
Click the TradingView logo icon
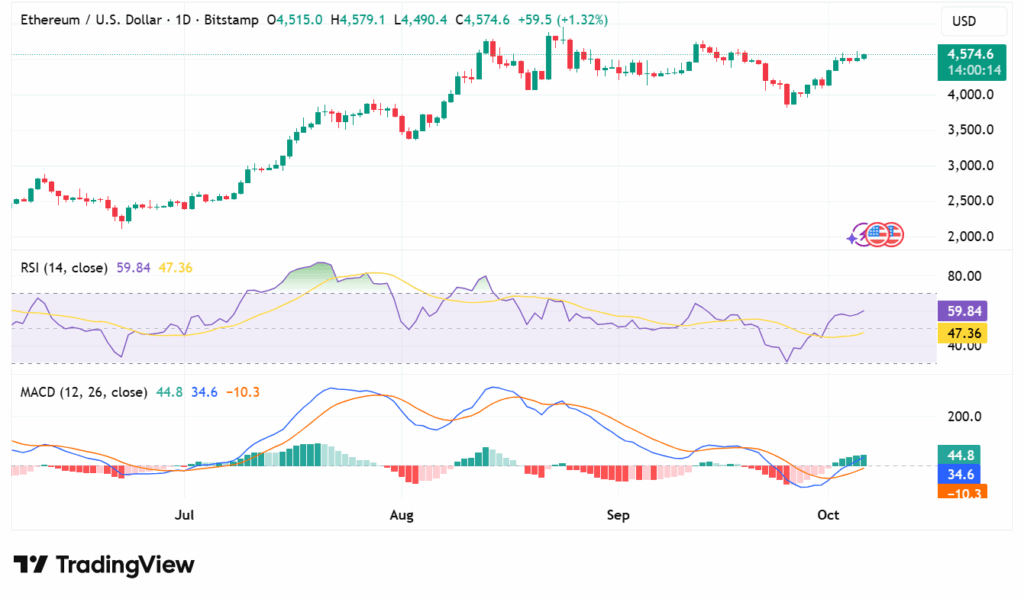pyautogui.click(x=29, y=565)
